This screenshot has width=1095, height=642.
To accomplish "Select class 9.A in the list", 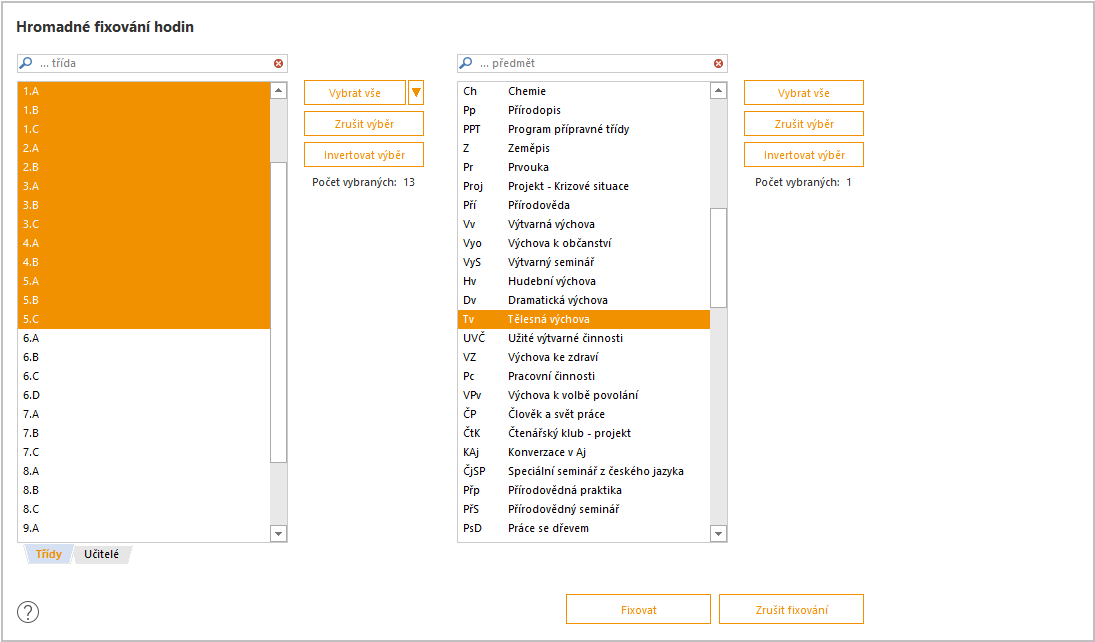I will tap(144, 528).
